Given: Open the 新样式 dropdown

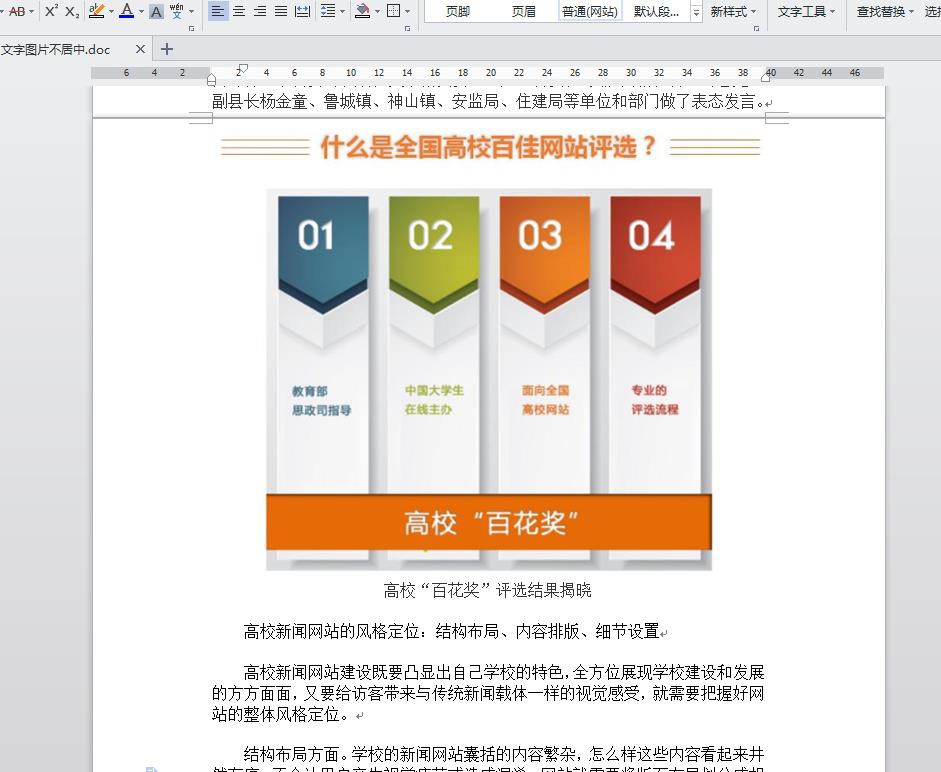Looking at the screenshot, I should coord(734,12).
